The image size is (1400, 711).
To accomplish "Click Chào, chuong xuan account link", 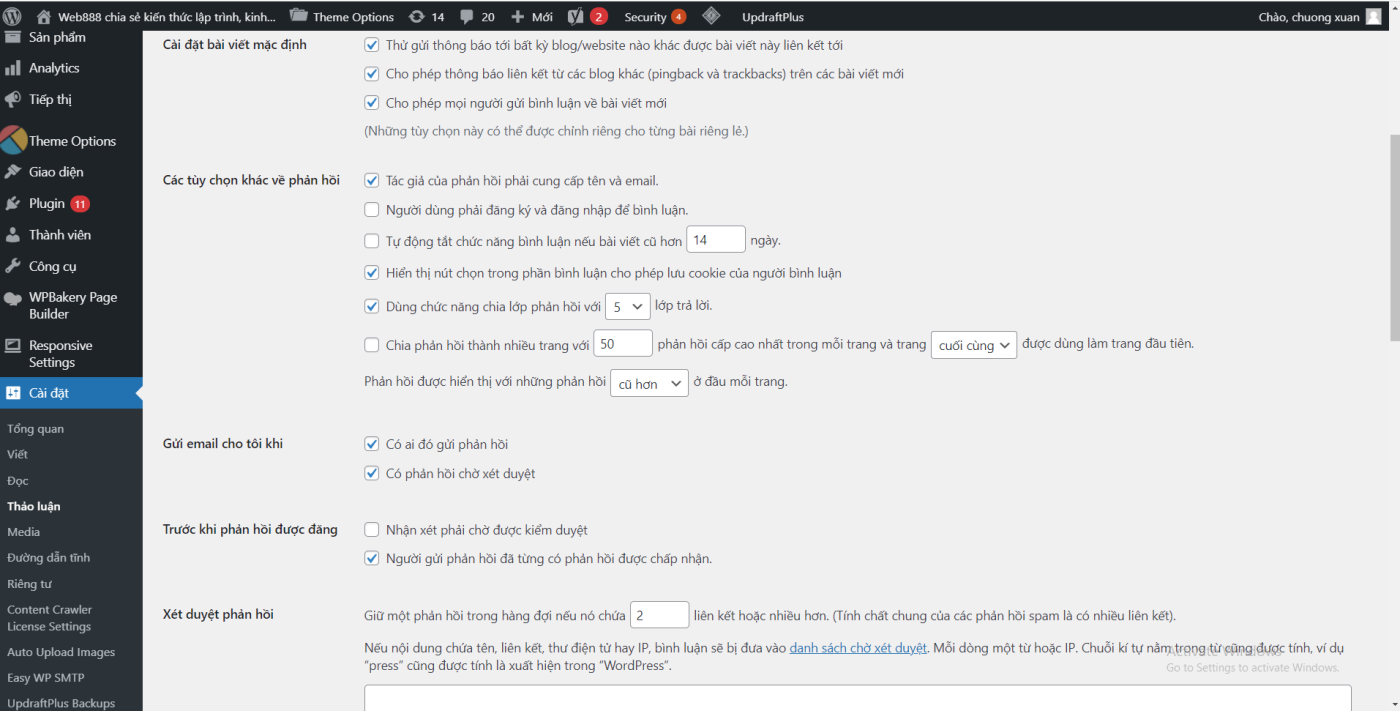I will tap(1307, 17).
